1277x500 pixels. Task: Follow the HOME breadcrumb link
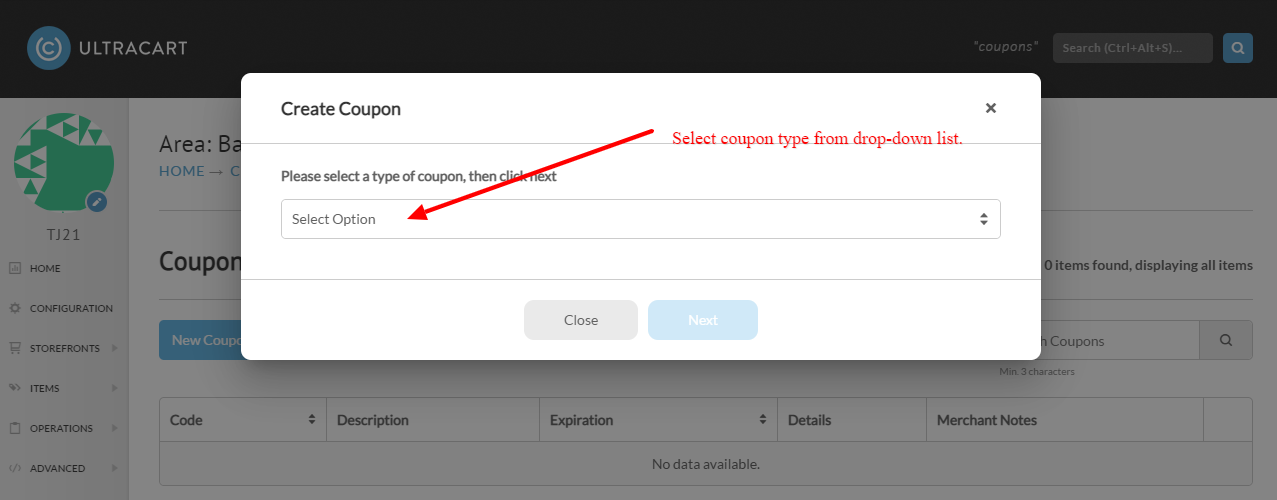181,171
